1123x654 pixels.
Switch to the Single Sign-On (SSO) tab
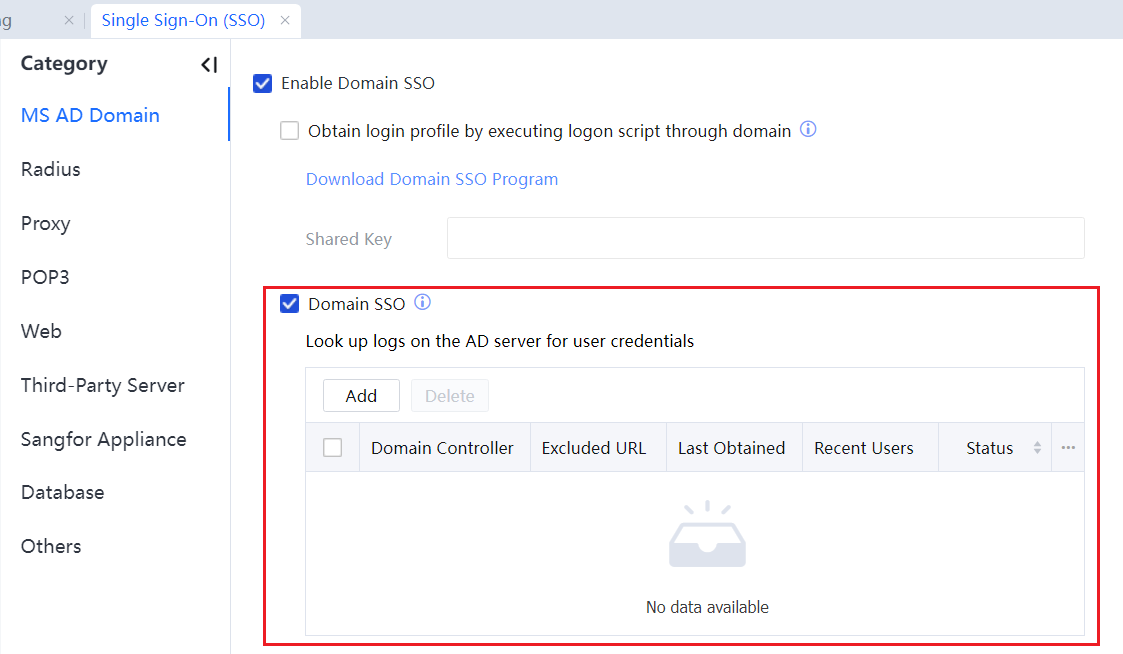[183, 20]
